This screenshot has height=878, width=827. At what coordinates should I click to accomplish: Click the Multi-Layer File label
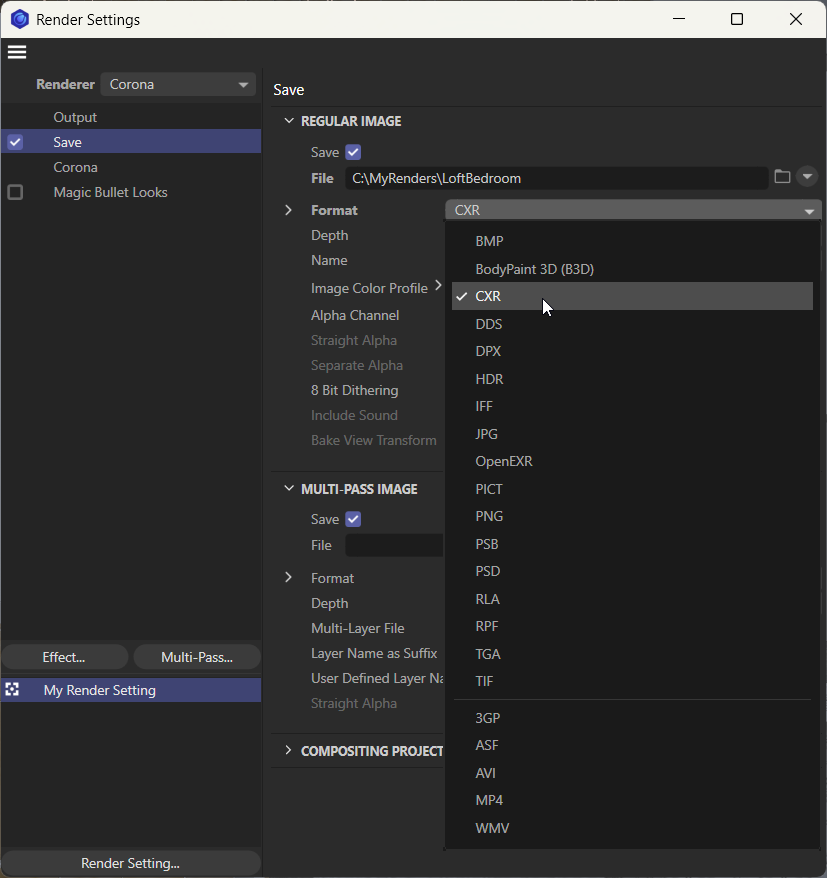pos(357,628)
